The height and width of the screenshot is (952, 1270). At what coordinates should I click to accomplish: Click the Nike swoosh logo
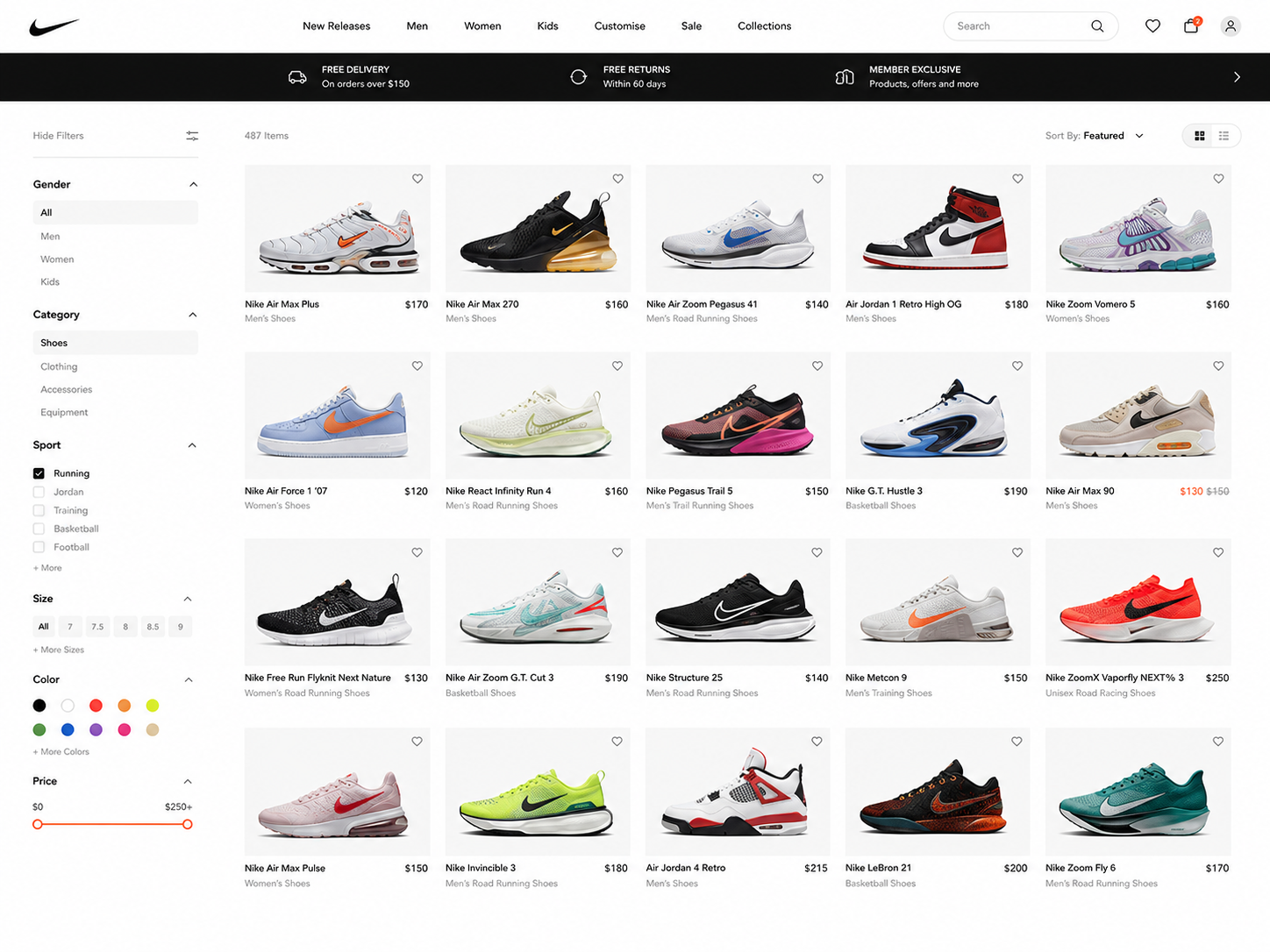coord(54,27)
